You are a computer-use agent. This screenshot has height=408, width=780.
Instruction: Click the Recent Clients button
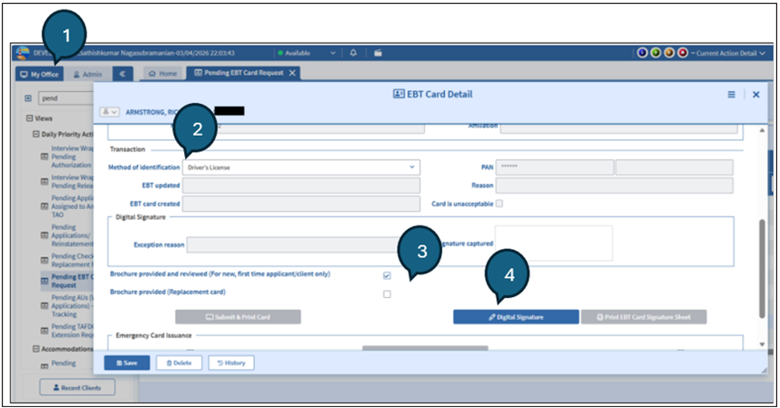click(77, 387)
